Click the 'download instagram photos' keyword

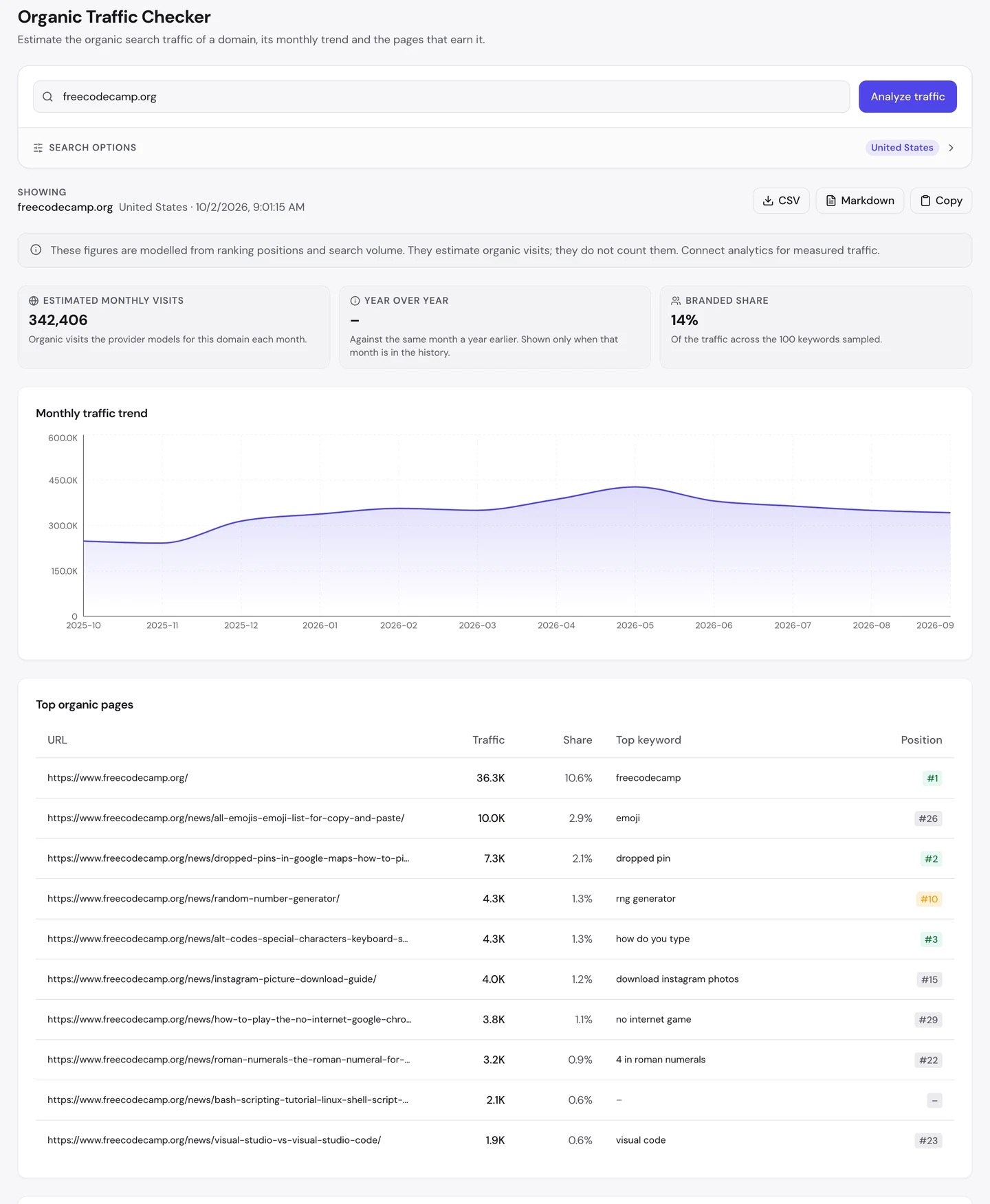(677, 979)
